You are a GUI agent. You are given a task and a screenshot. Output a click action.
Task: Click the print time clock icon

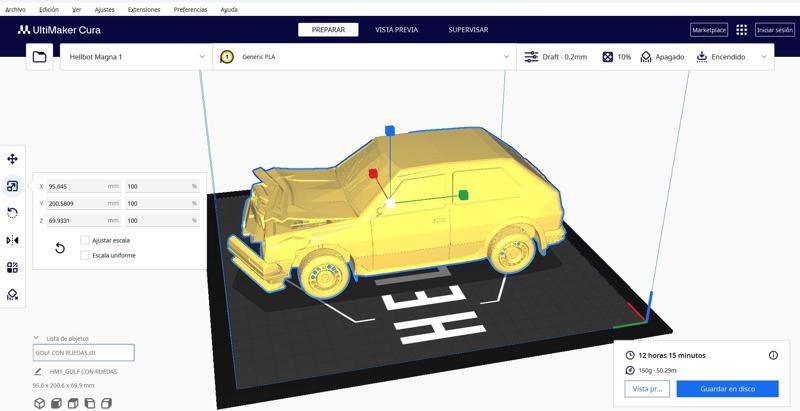631,355
